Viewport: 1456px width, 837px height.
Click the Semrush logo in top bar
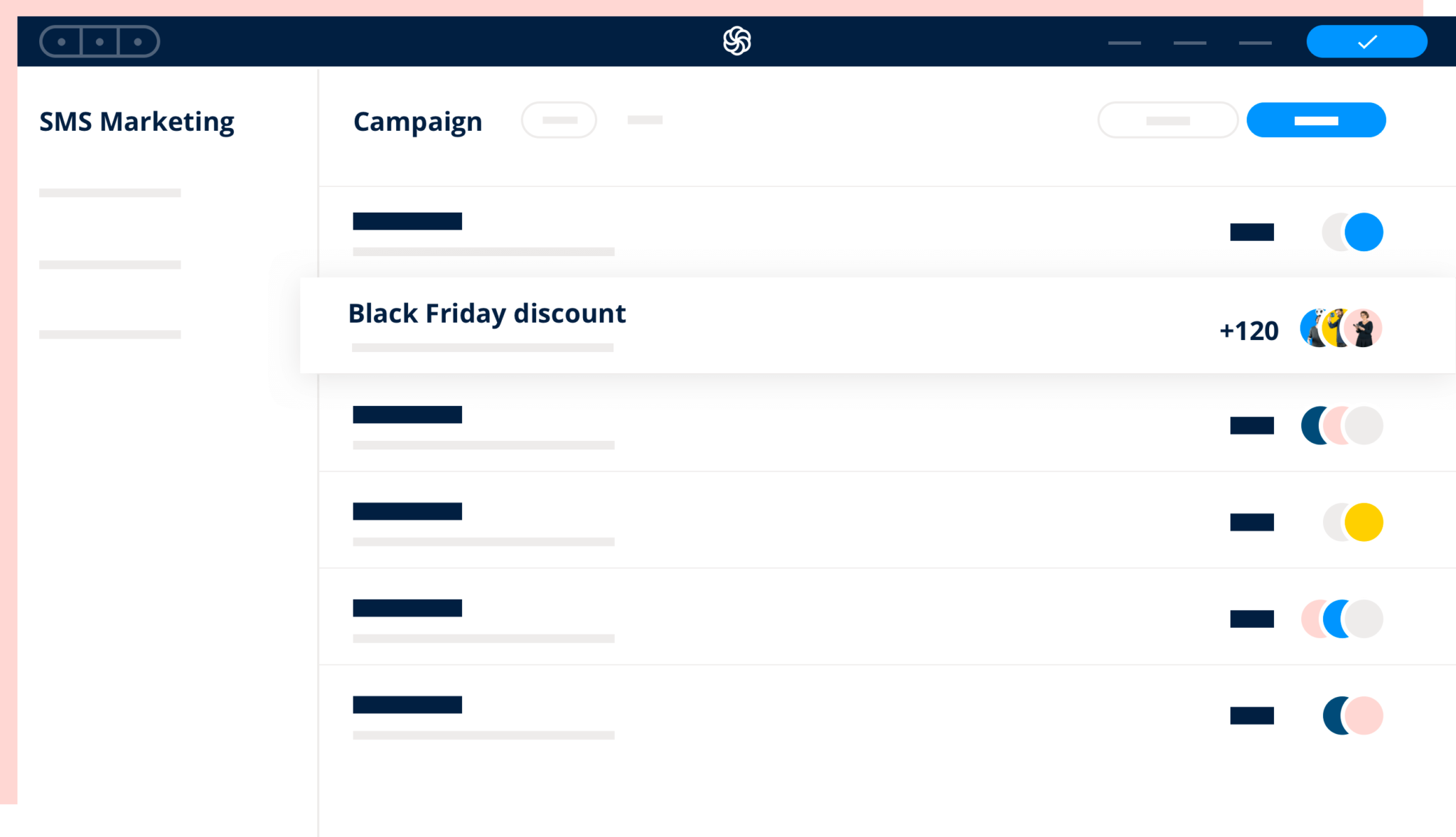737,41
